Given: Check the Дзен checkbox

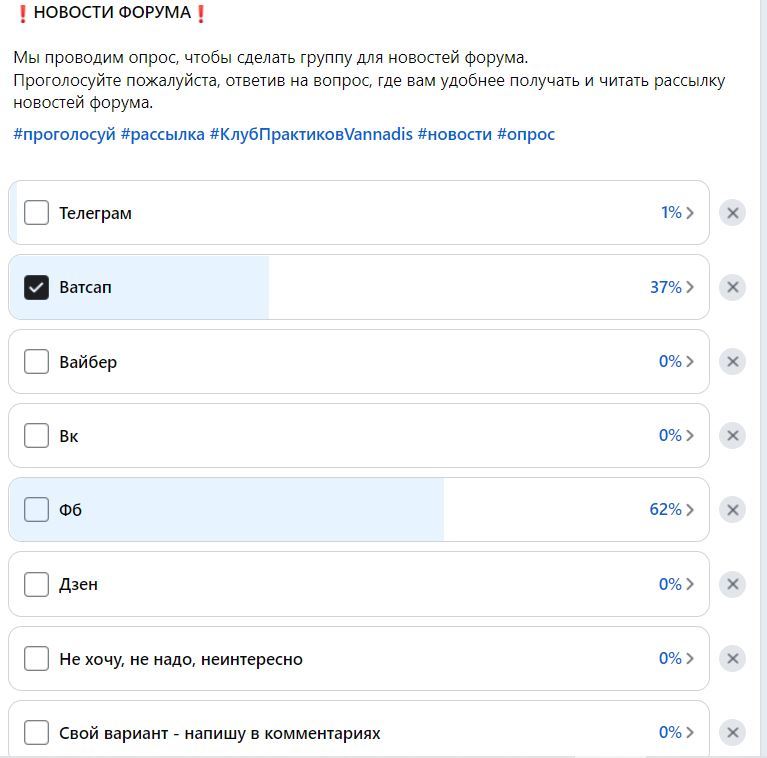Looking at the screenshot, I should pos(36,584).
